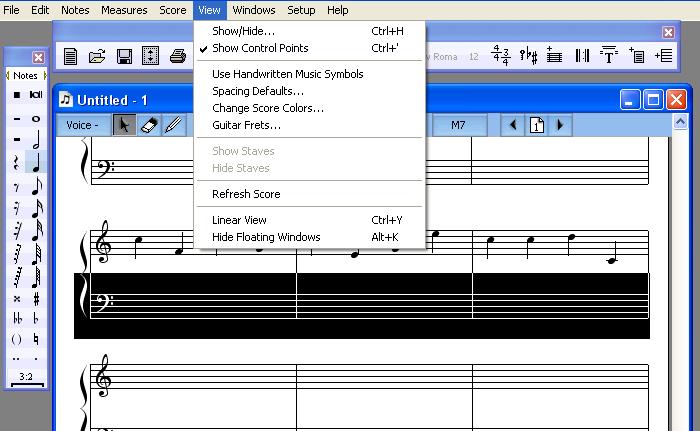700x431 pixels.
Task: Pick the pencil tool
Action: (173, 125)
